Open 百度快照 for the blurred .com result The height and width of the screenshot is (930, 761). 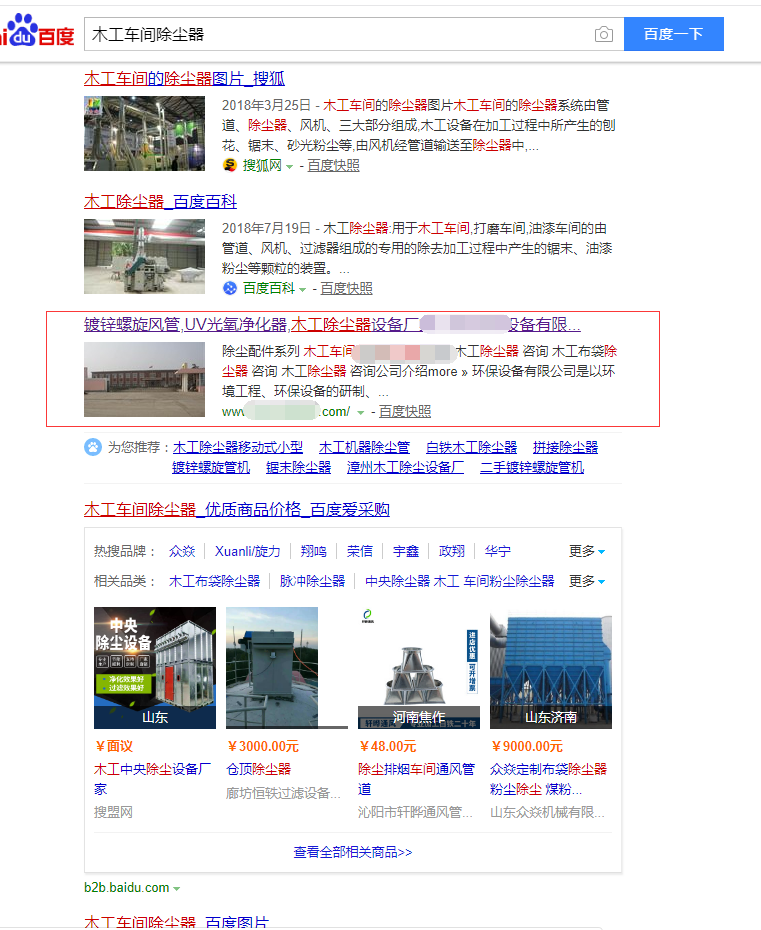click(405, 411)
